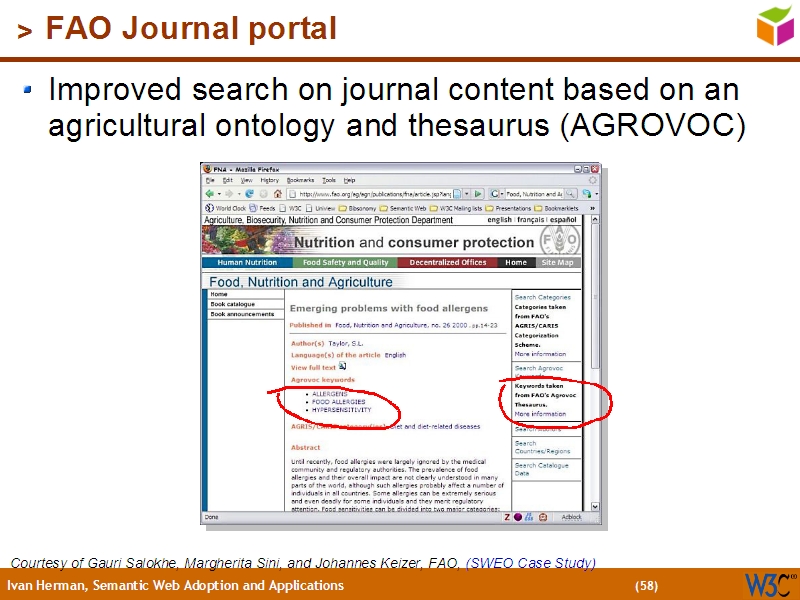The image size is (800, 600).
Task: Click the Adblock button in status bar
Action: (x=571, y=517)
